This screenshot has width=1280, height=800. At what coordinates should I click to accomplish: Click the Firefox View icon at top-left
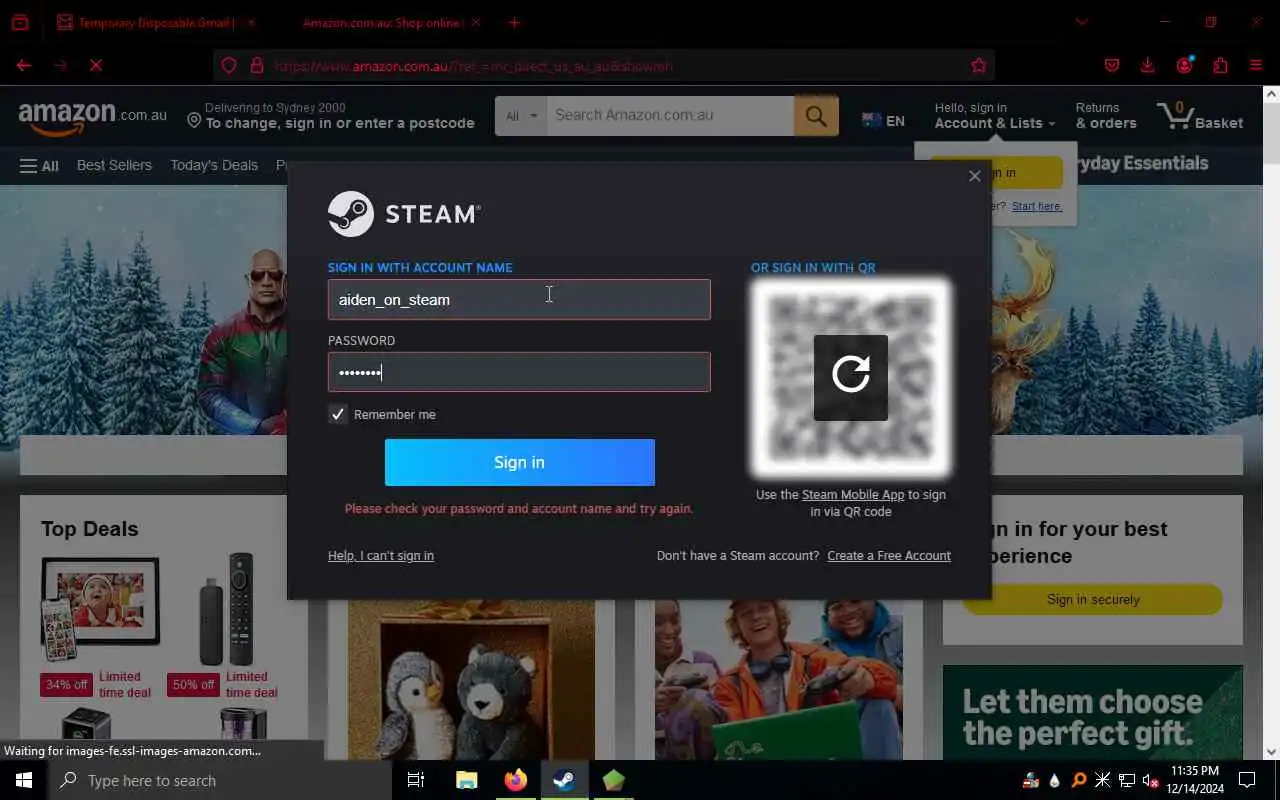(19, 22)
